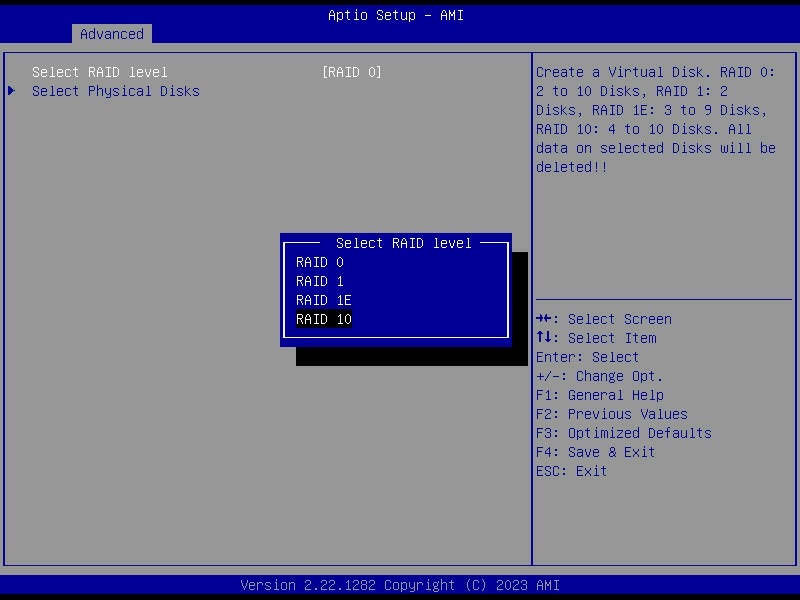
Task: Click the 'F4: Save & Exit' entry
Action: (595, 452)
